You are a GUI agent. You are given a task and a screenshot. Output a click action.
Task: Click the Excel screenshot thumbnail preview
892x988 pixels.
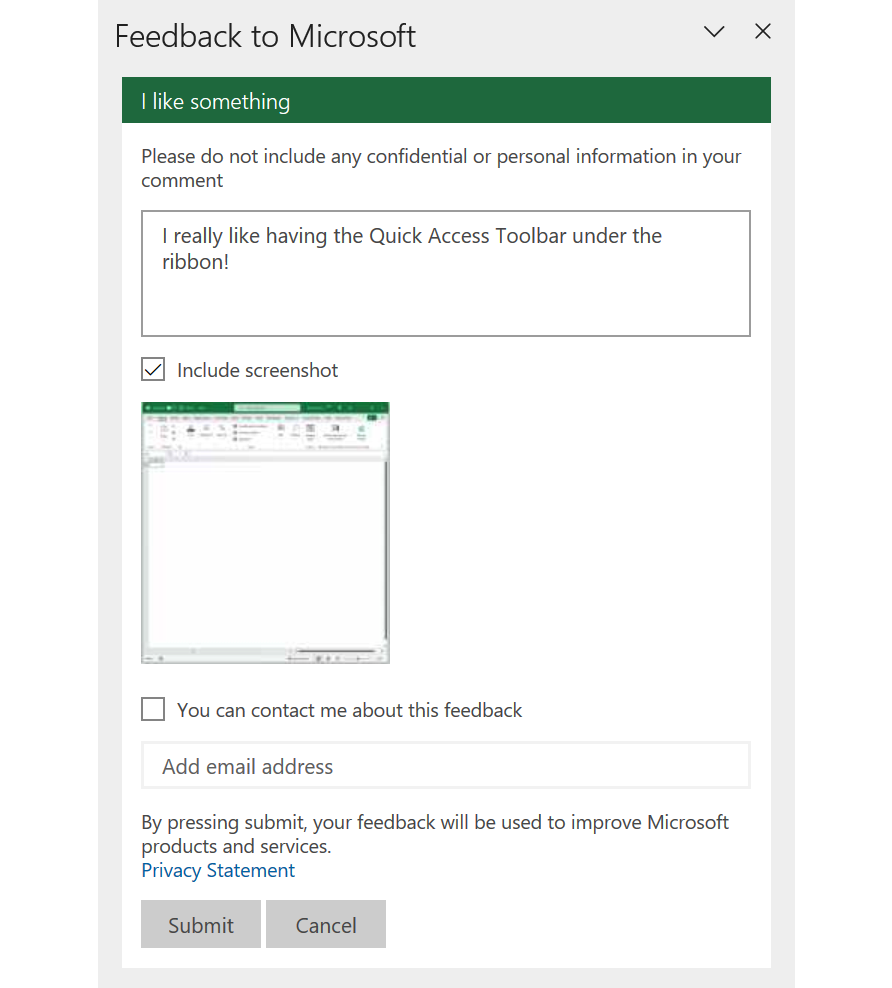(x=265, y=532)
